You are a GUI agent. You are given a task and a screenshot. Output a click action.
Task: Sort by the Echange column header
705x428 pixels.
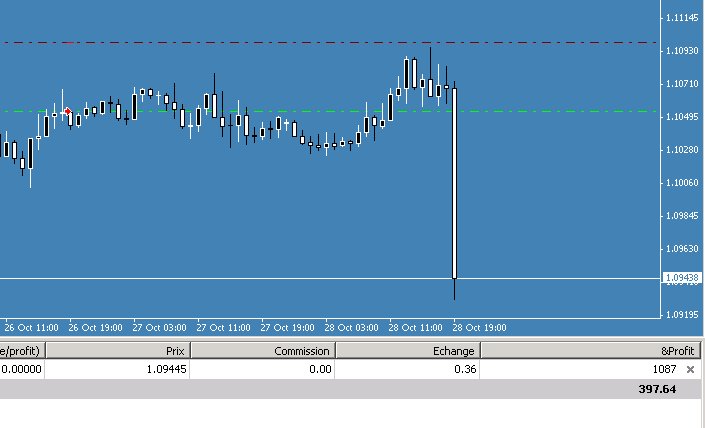coord(408,350)
